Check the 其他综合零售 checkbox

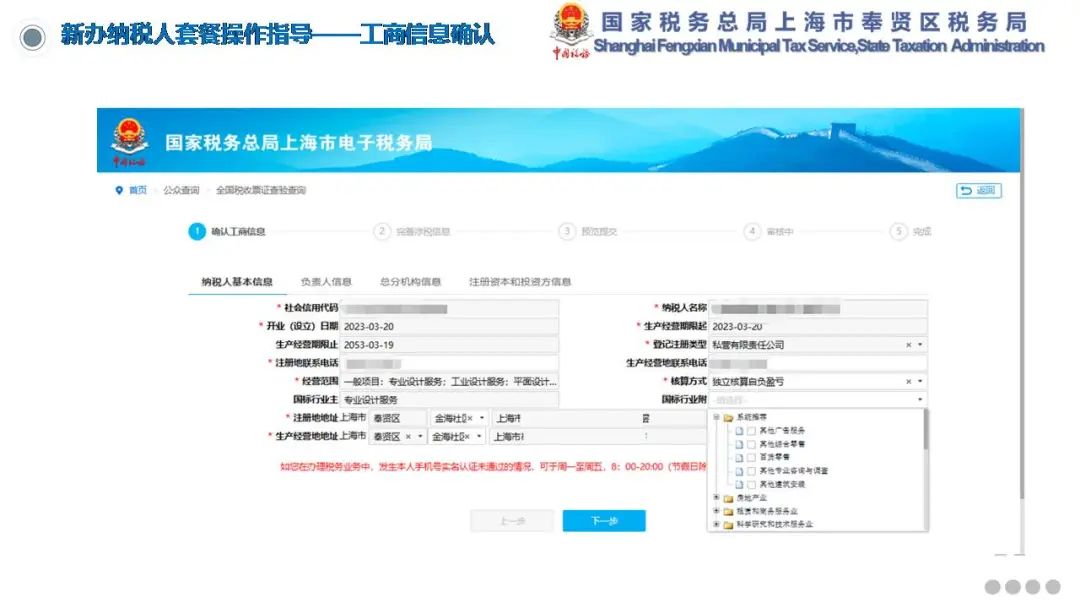click(751, 445)
